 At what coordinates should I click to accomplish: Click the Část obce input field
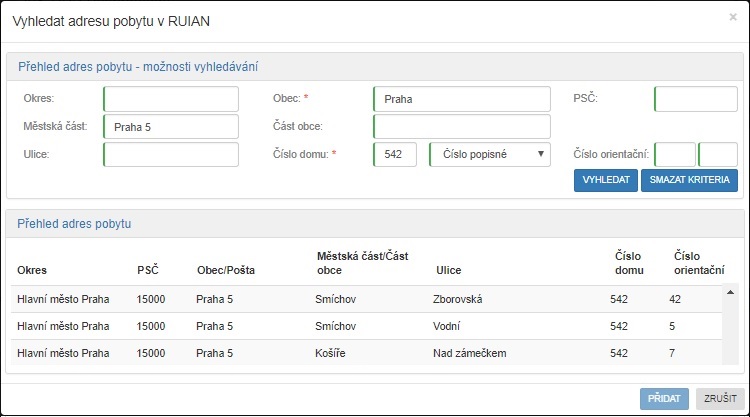pos(461,127)
